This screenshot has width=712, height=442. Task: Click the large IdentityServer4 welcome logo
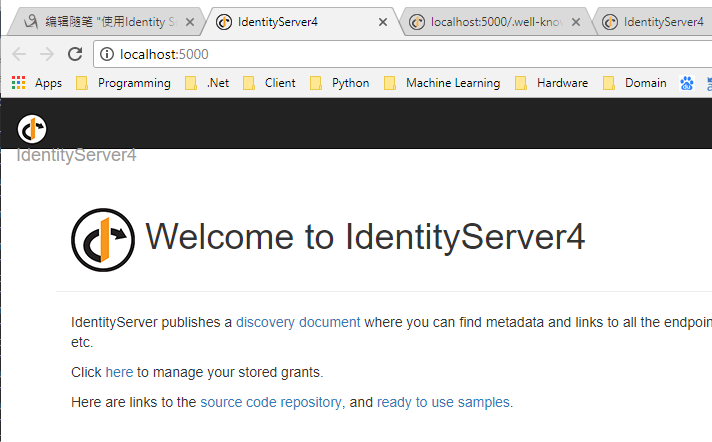(x=103, y=240)
